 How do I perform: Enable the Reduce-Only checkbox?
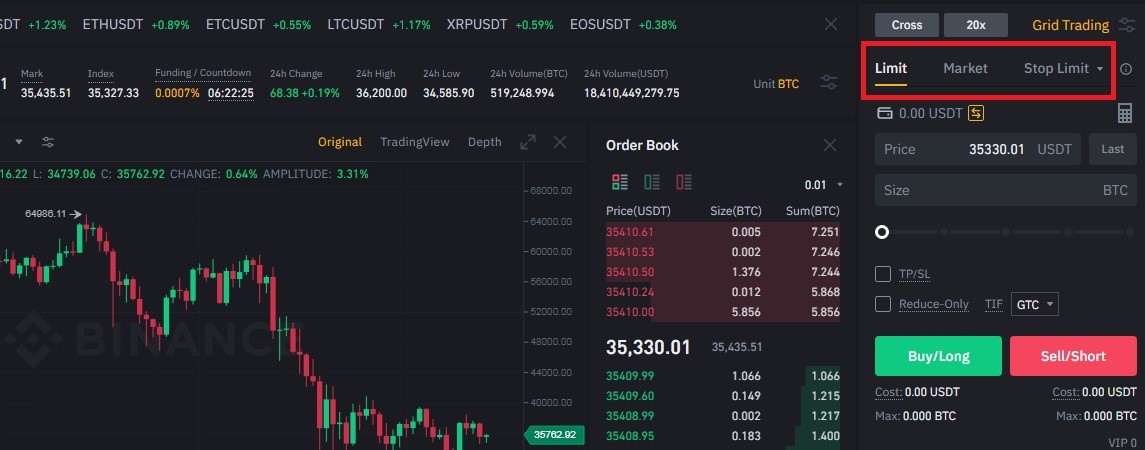[883, 304]
